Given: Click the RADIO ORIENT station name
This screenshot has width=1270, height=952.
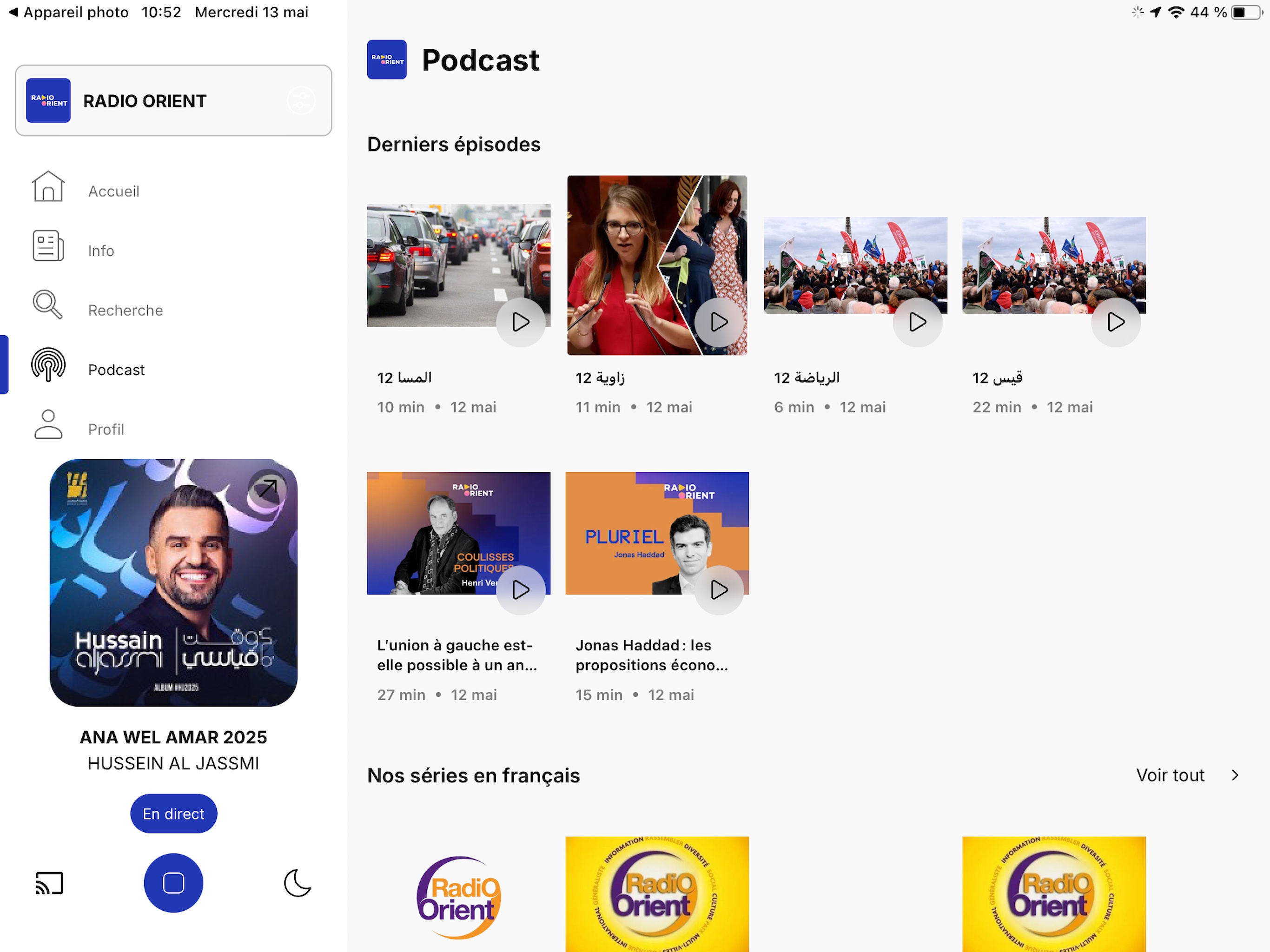Looking at the screenshot, I should [x=145, y=101].
